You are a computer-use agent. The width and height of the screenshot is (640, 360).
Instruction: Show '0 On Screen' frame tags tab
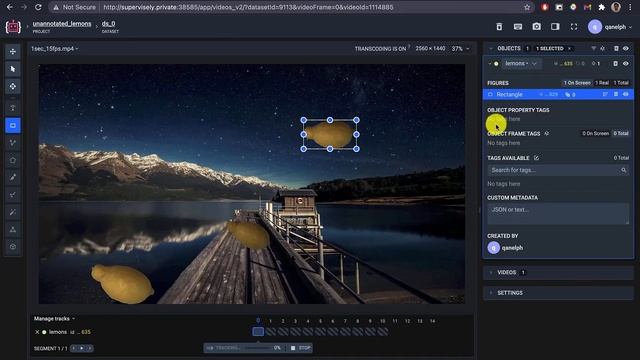coord(596,133)
